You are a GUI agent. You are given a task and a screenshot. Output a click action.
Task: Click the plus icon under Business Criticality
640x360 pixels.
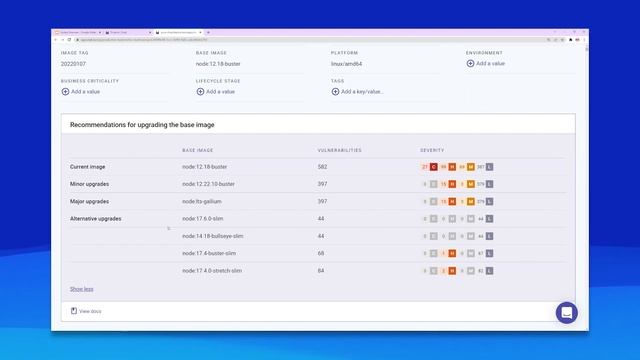65,92
